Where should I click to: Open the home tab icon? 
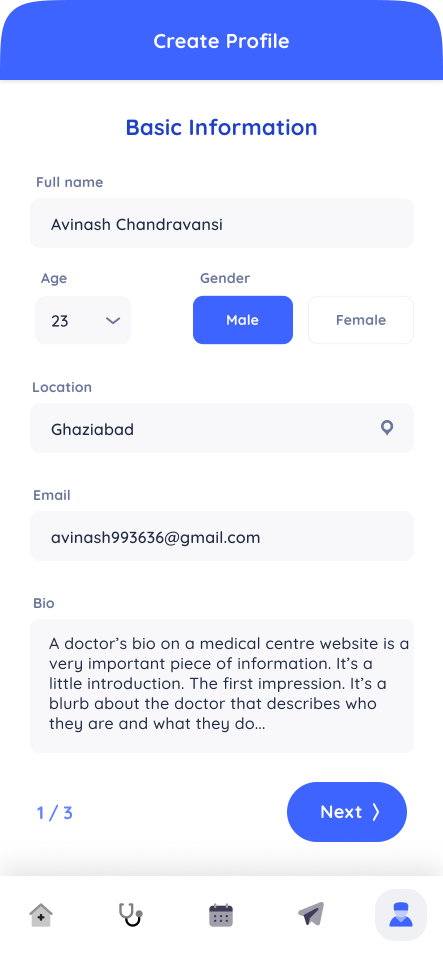[41, 915]
